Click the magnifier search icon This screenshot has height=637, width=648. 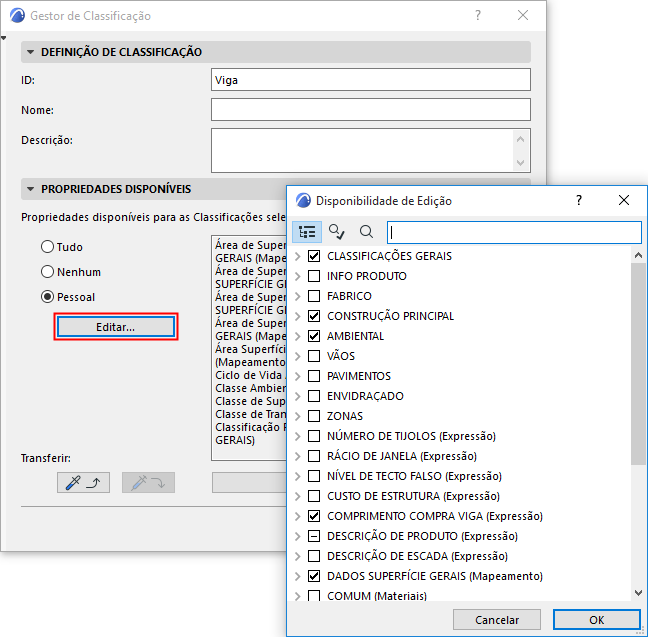pyautogui.click(x=366, y=232)
